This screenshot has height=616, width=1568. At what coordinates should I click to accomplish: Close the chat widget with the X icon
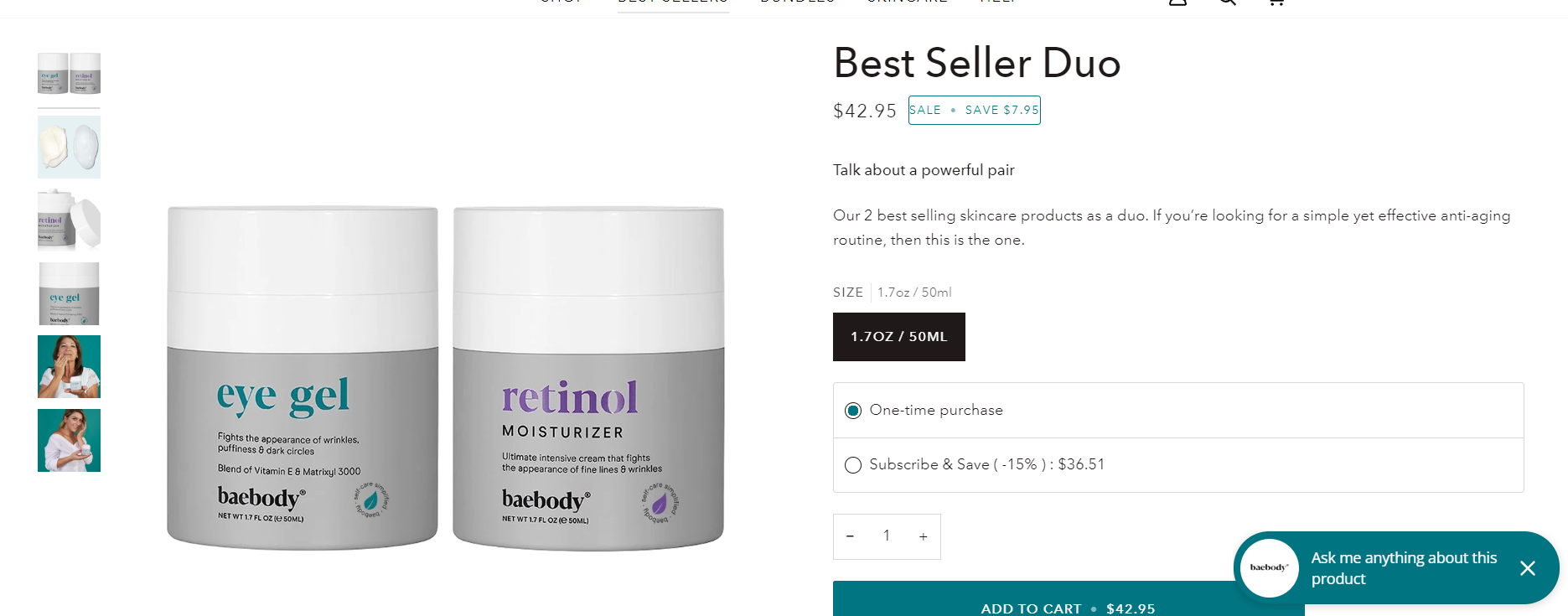[1527, 568]
